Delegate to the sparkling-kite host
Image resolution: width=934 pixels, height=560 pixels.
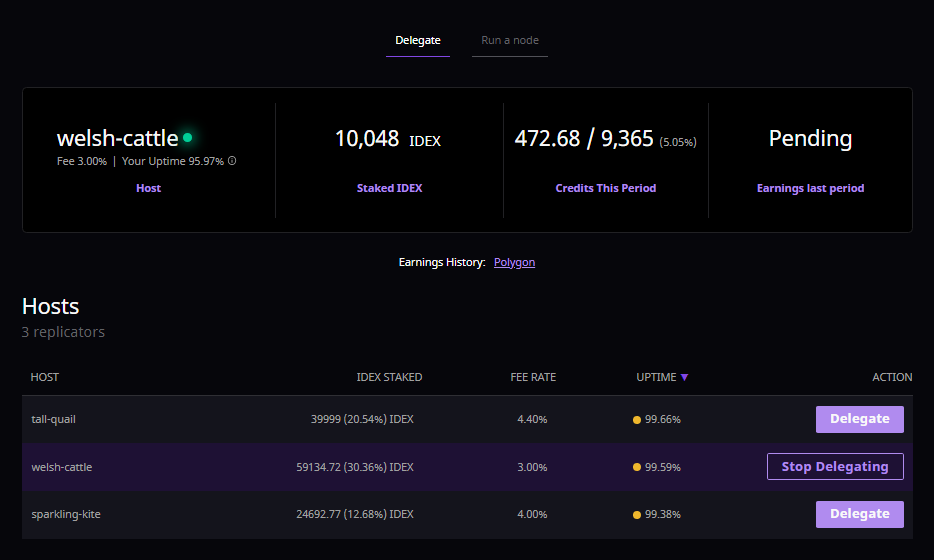pos(860,514)
